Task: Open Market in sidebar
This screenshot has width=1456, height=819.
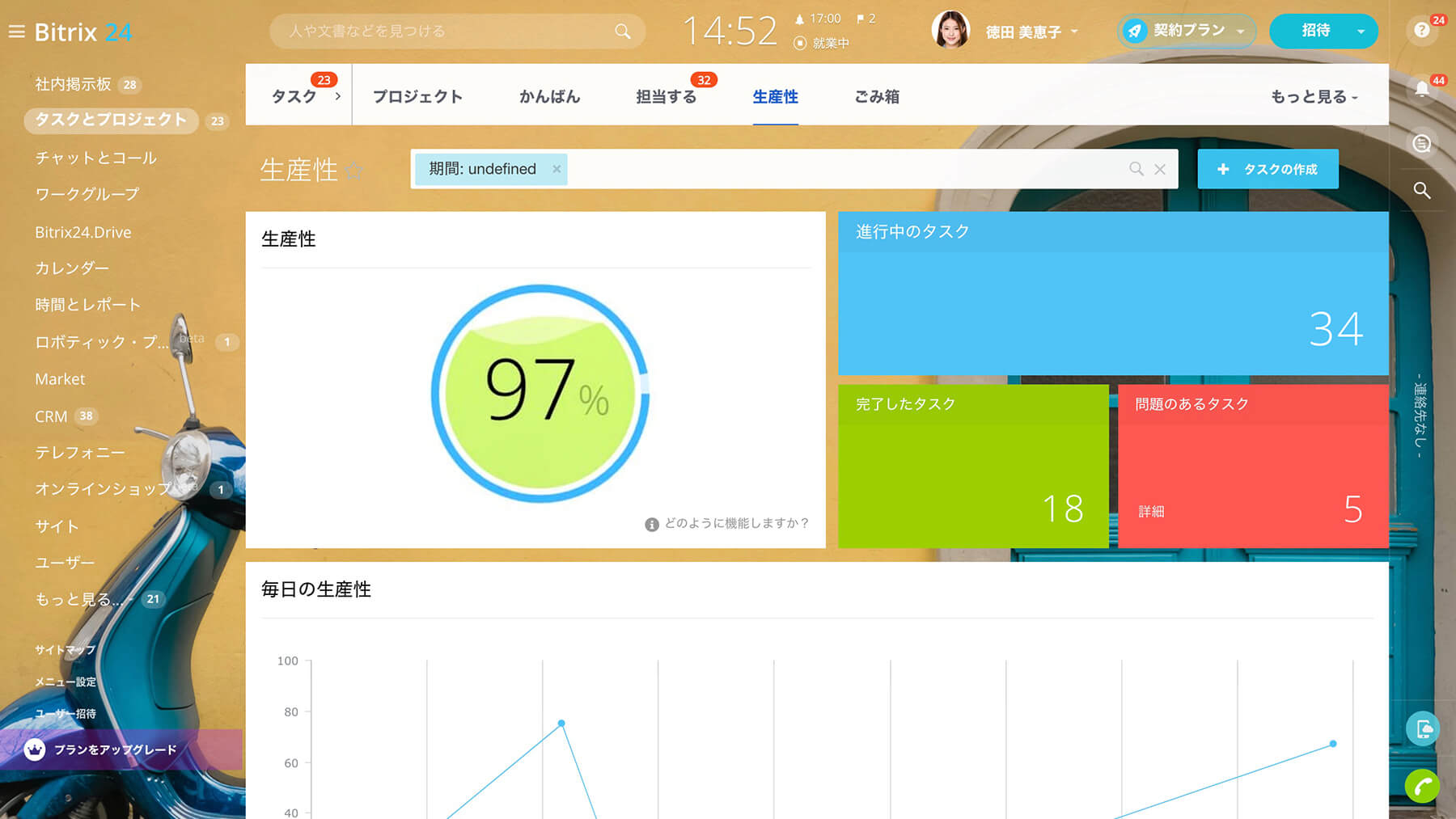Action: tap(60, 379)
